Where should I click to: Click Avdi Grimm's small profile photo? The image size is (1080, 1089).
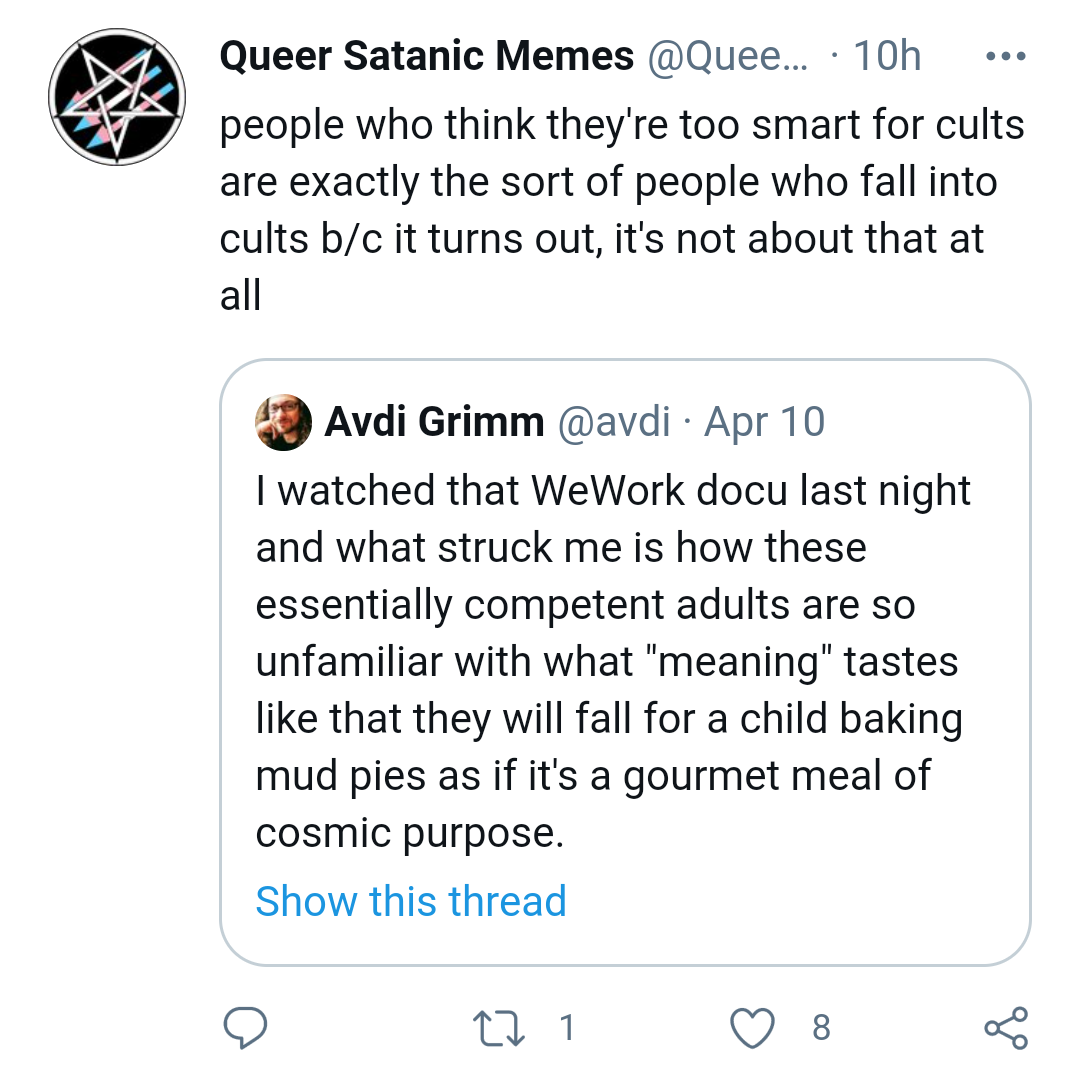coord(283,421)
